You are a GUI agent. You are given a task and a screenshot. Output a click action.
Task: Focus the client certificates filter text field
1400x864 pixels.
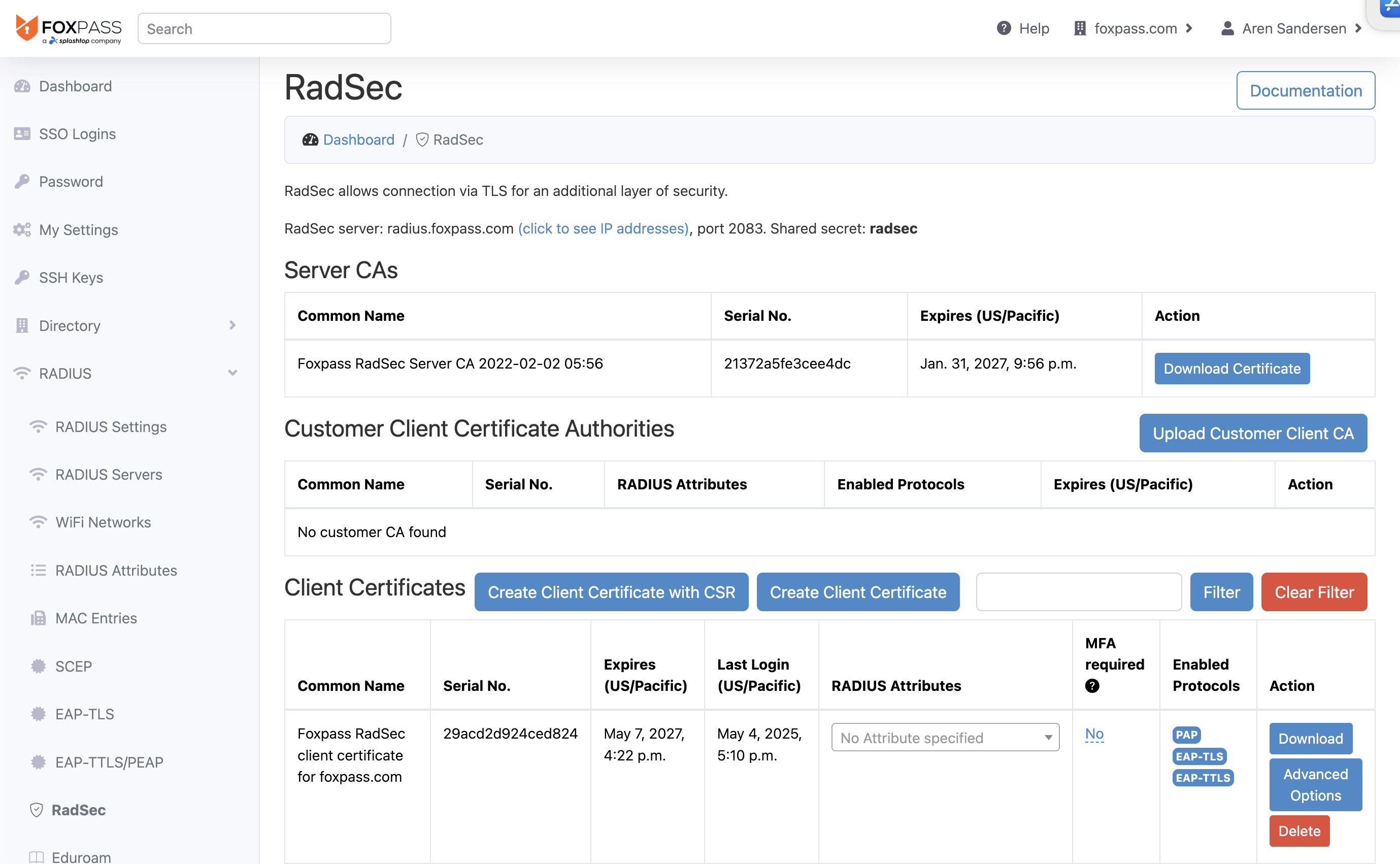coord(1078,592)
